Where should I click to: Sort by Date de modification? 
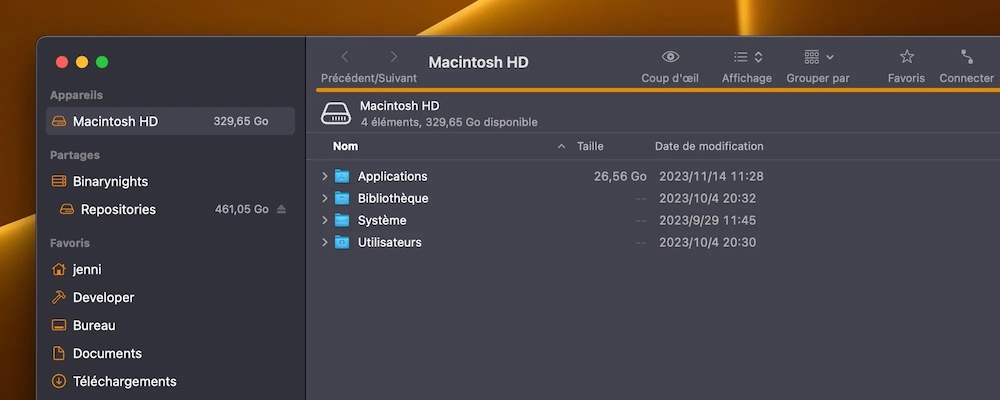(709, 147)
